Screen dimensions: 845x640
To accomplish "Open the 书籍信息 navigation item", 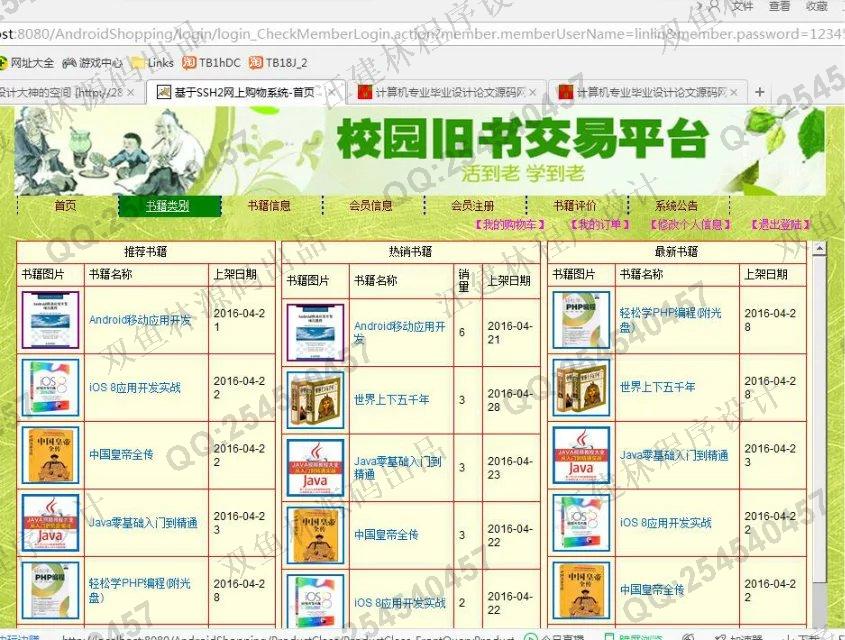I will point(269,206).
